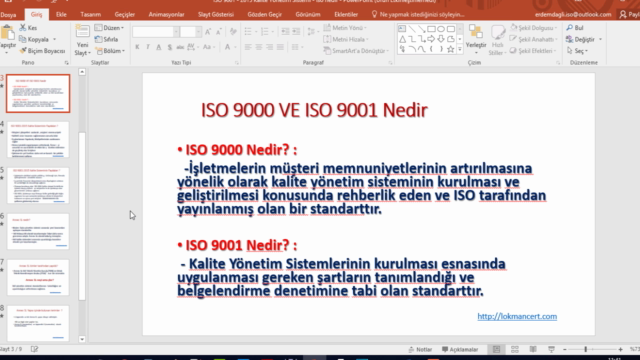Viewport: 640px width, 360px height.
Task: Click the Kopyala copy icon
Action: 23,39
